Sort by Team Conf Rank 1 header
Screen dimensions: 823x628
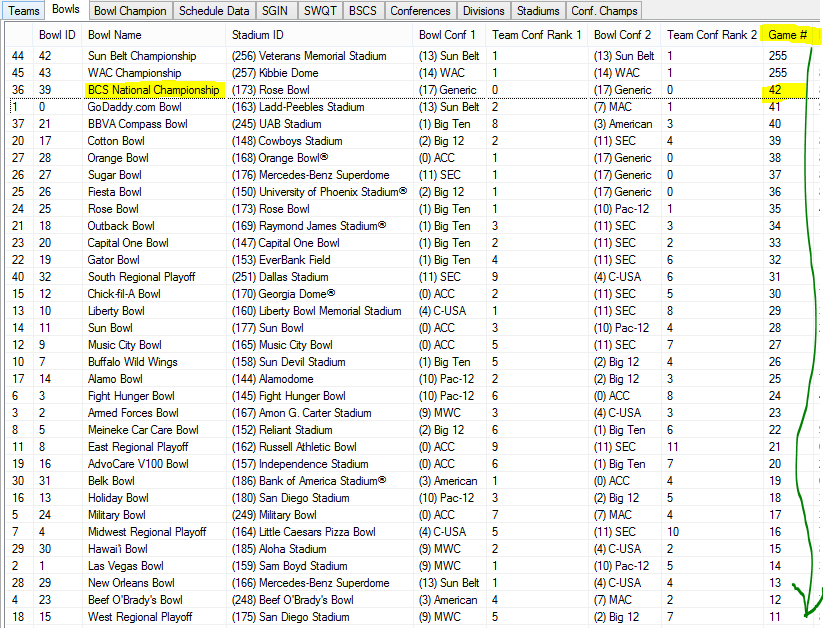coord(537,35)
